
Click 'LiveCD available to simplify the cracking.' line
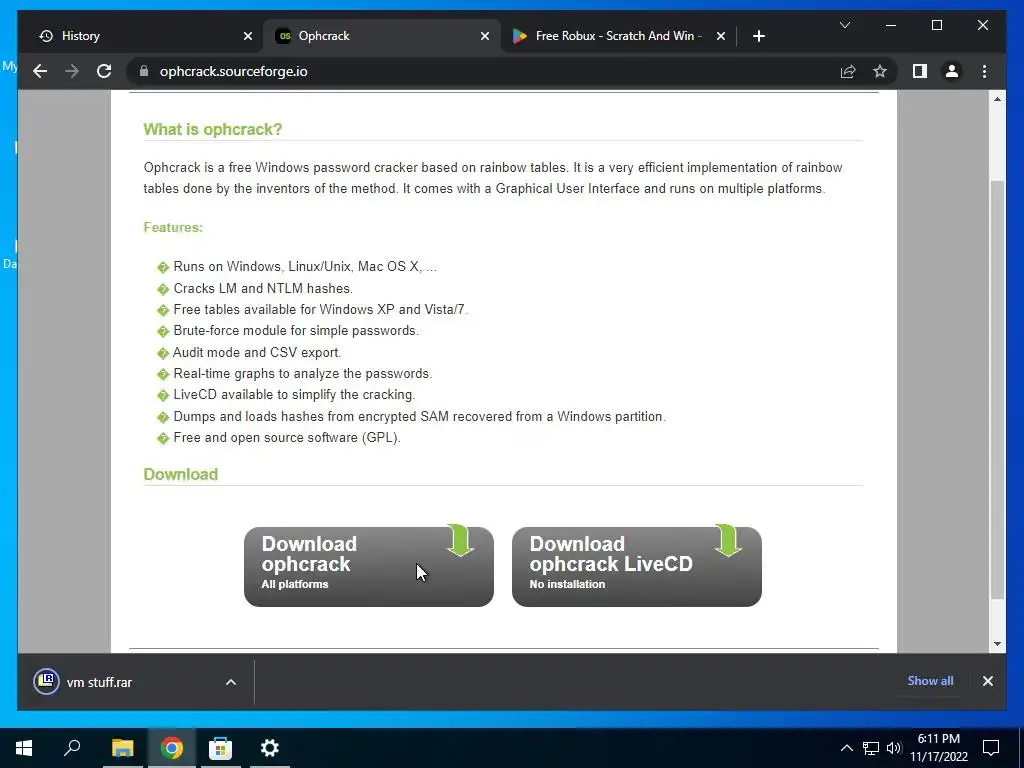pos(294,394)
